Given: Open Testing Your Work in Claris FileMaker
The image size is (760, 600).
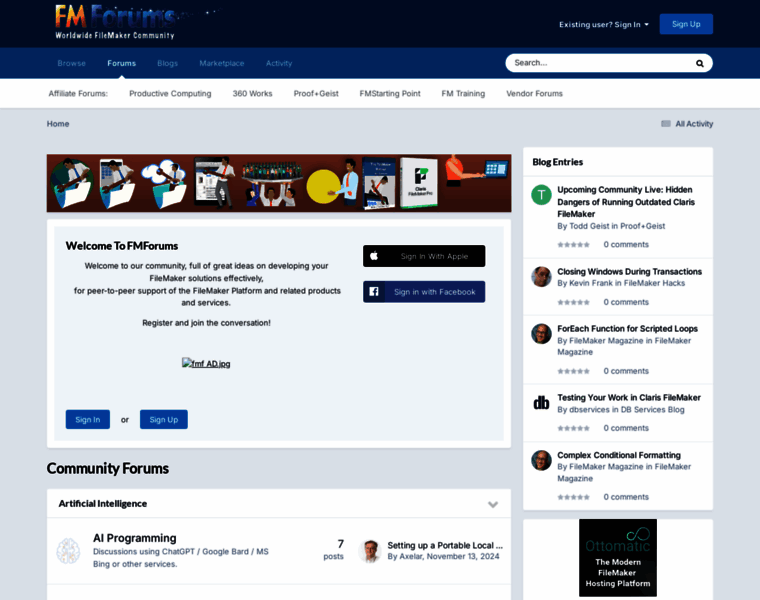Looking at the screenshot, I should pyautogui.click(x=629, y=397).
